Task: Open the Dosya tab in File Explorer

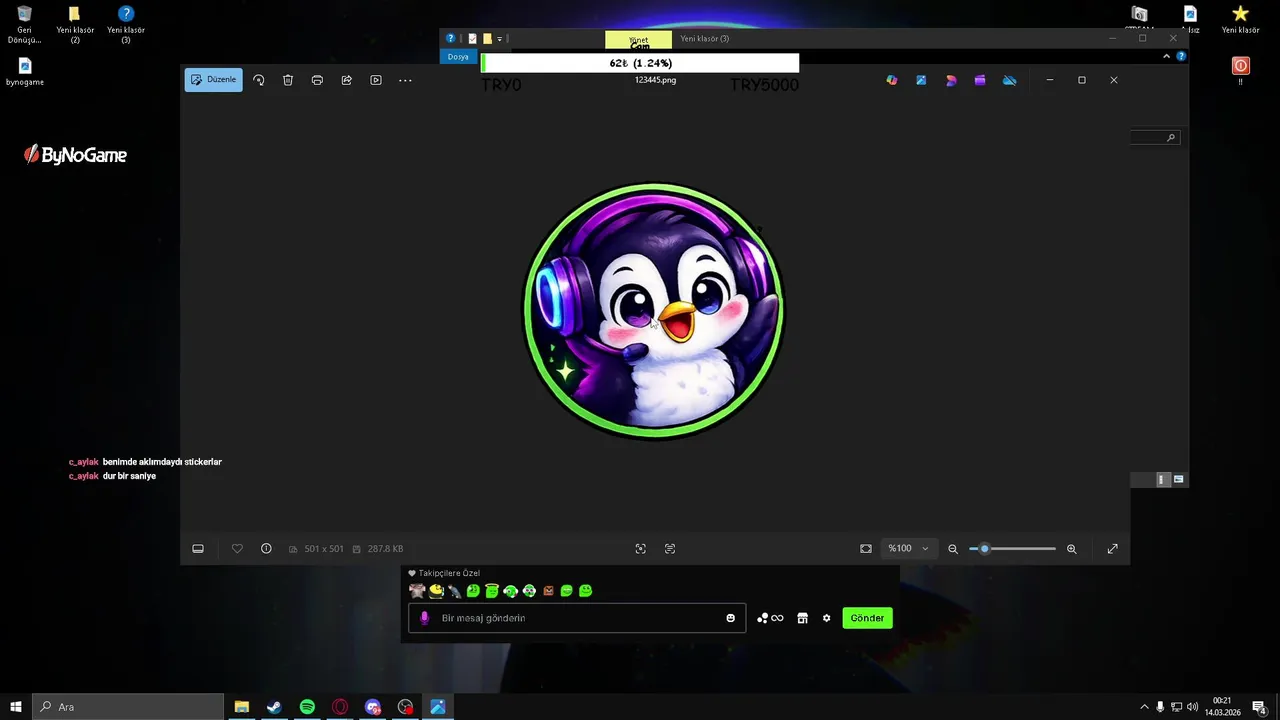Action: [x=458, y=57]
